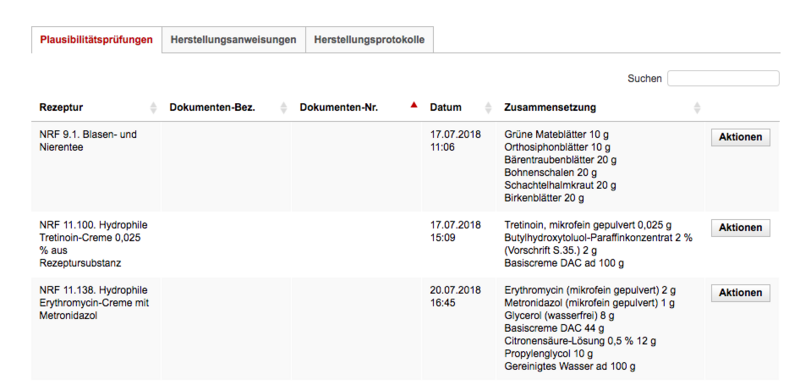Open Aktionen for Tretinoin-Creme row

tap(740, 228)
